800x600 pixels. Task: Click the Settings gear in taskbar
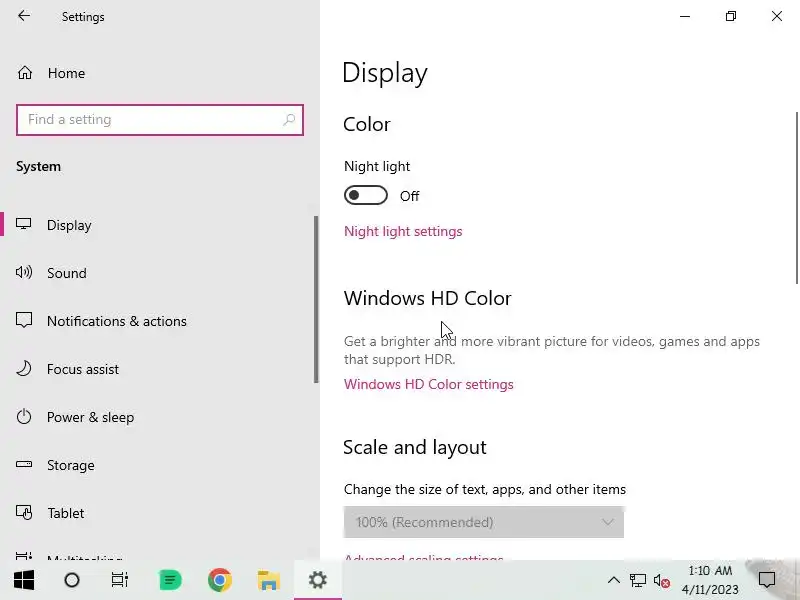pos(317,580)
